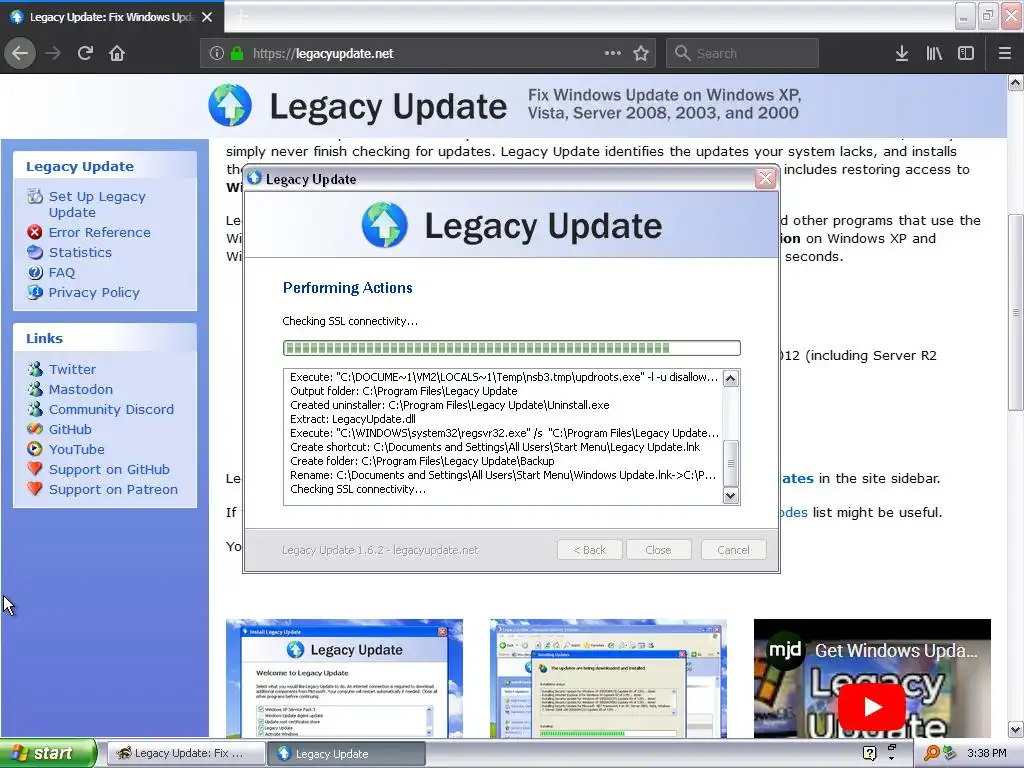Open the Support on GitHub link
1024x768 pixels.
pos(109,470)
